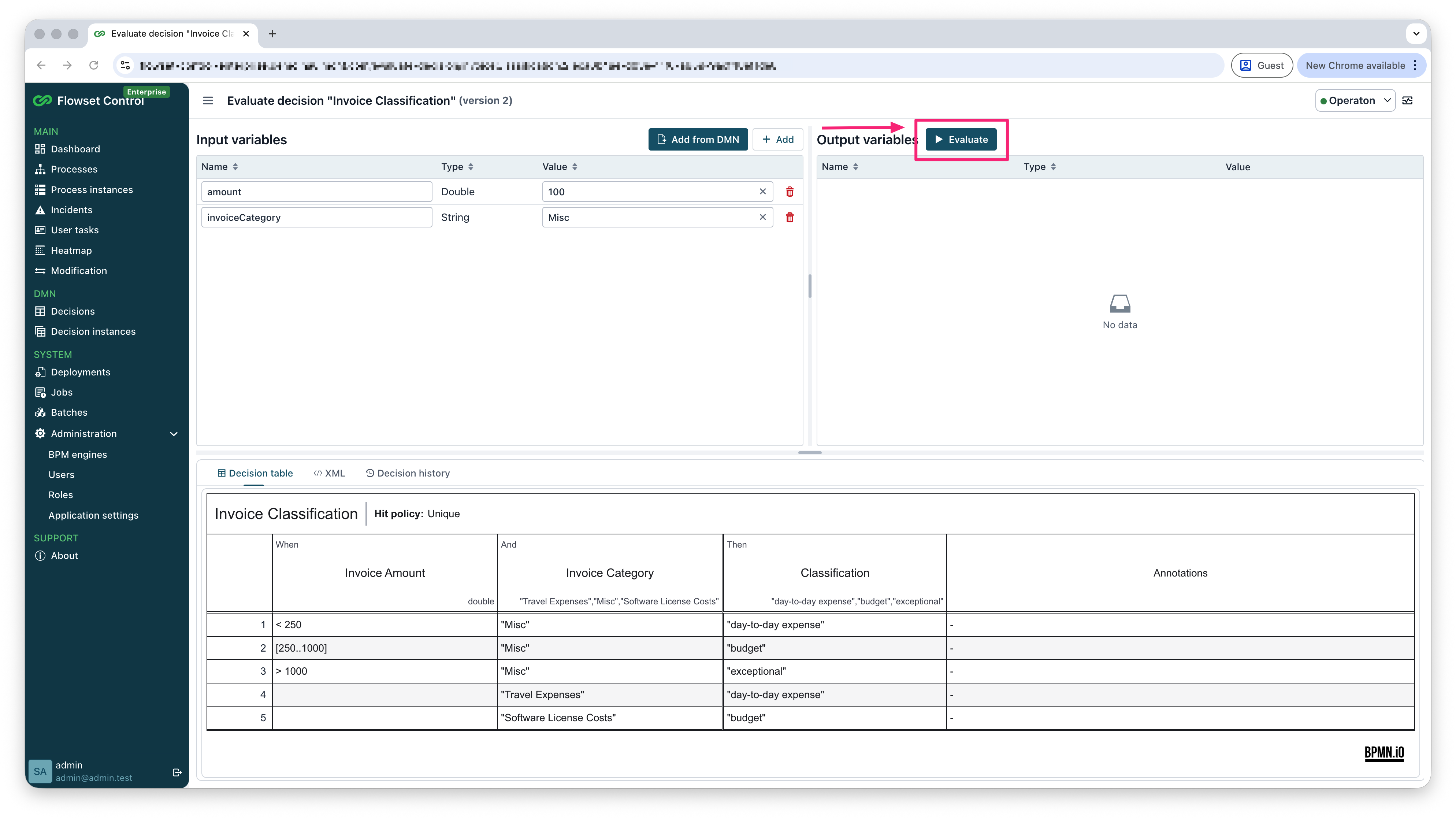The image size is (1456, 819).
Task: Switch to the XML tab
Action: tap(329, 473)
